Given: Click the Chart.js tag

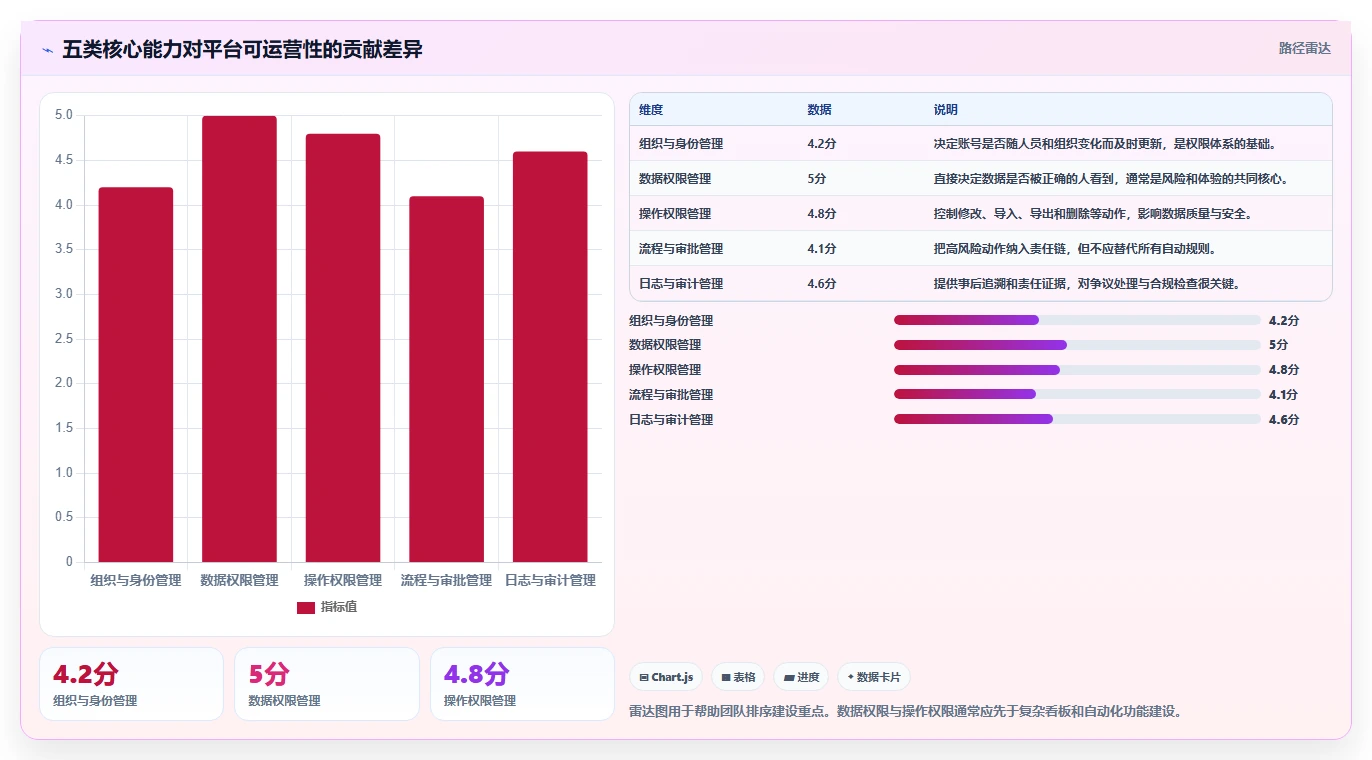Looking at the screenshot, I should pos(666,677).
